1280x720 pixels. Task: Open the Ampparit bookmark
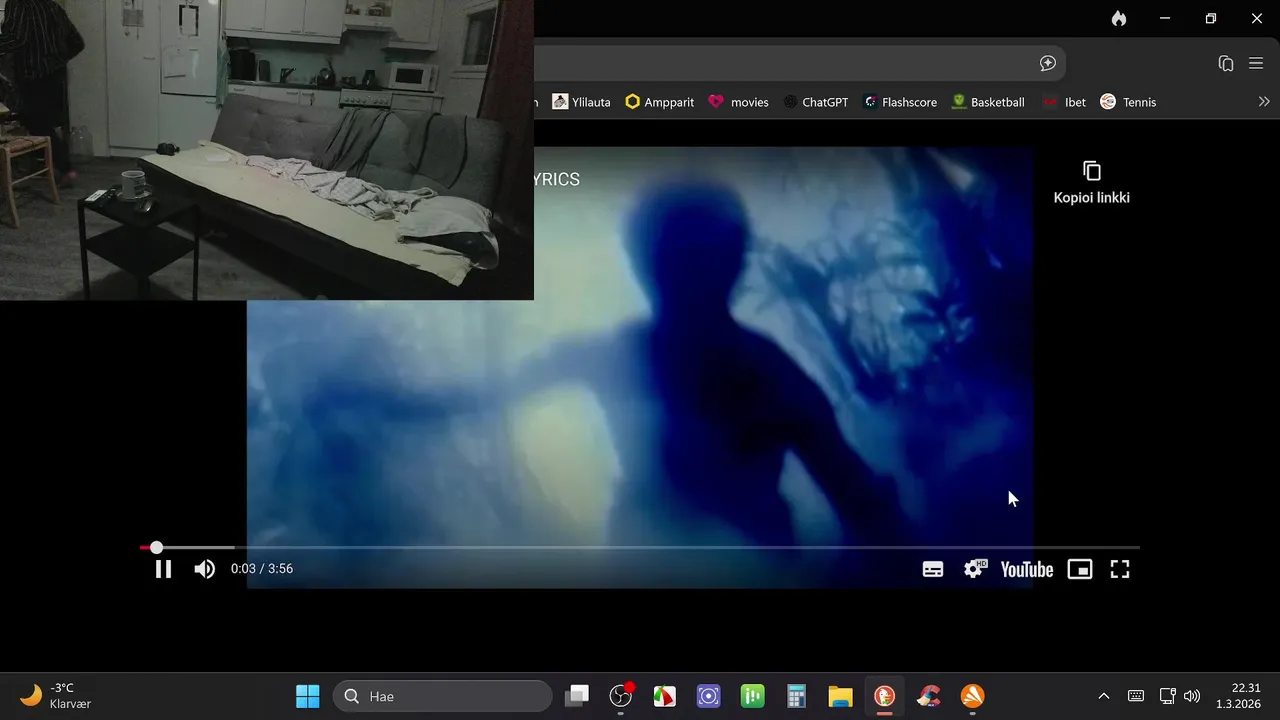click(x=659, y=102)
